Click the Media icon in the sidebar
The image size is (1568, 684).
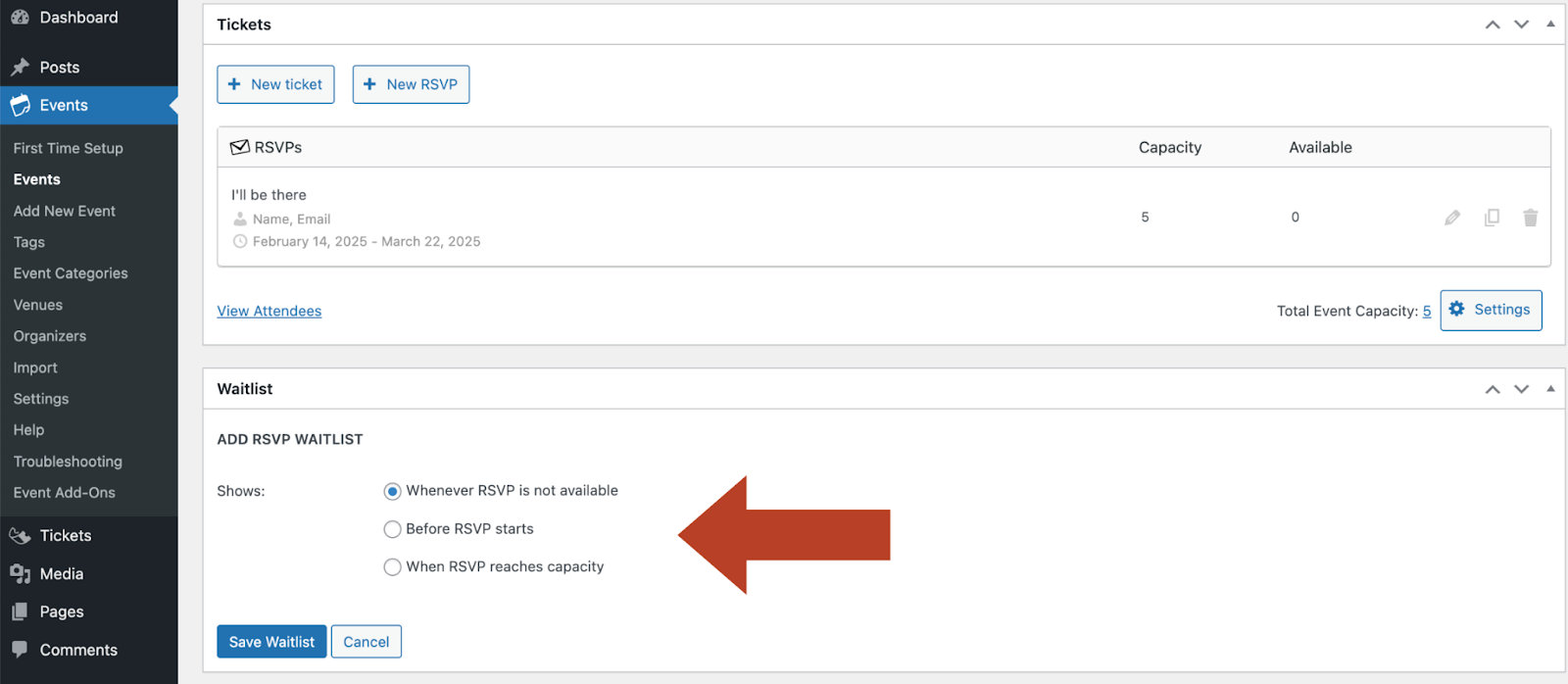(20, 574)
